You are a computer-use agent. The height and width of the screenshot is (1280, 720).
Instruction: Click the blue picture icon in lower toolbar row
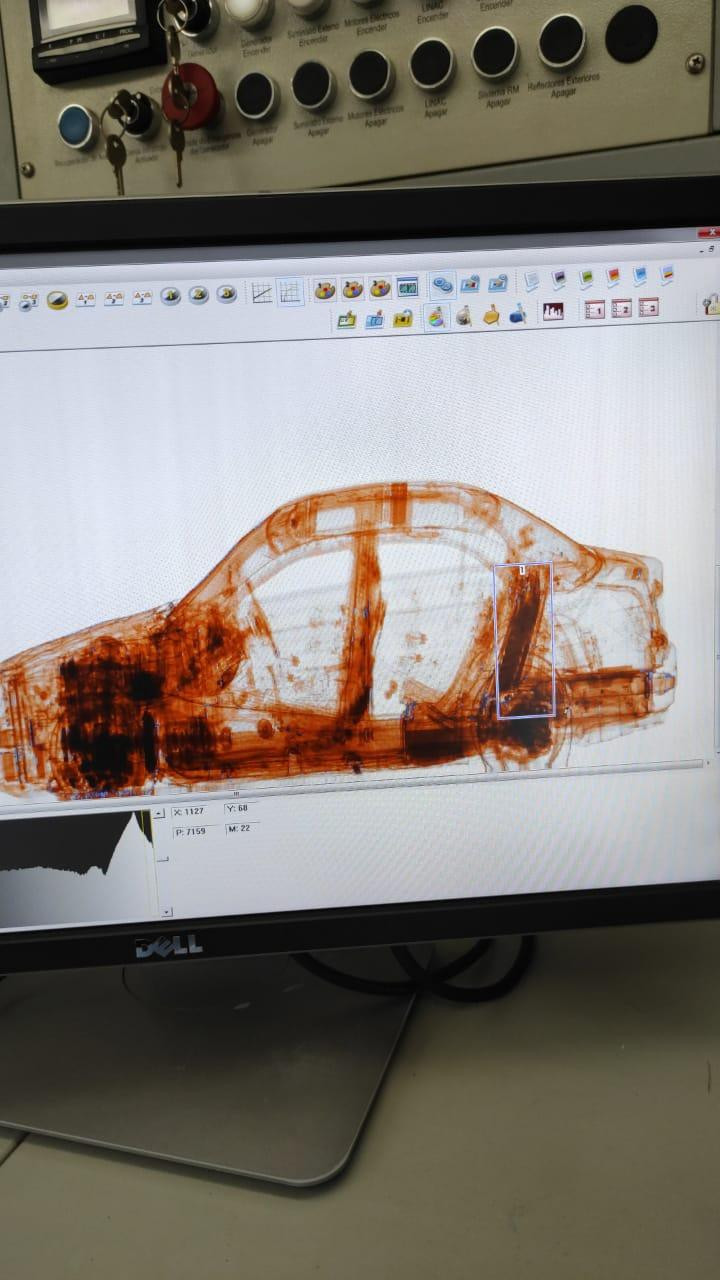tap(375, 319)
